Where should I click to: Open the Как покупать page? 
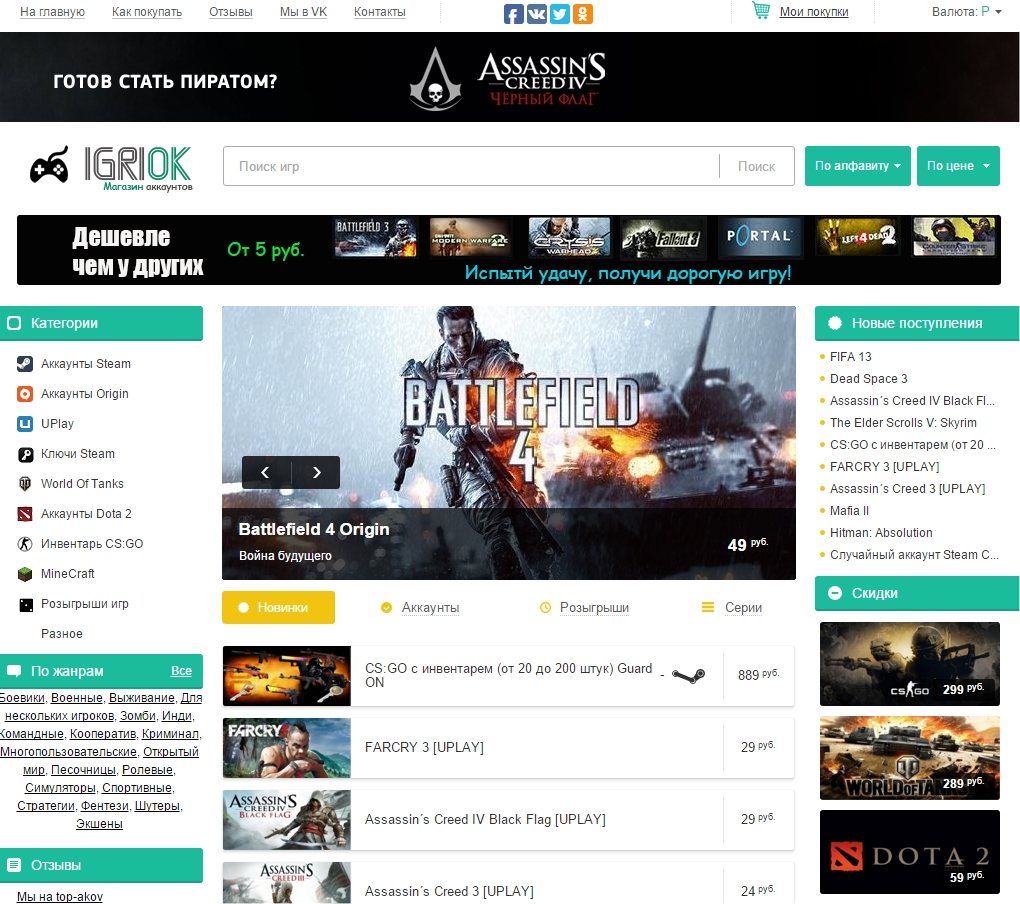click(x=147, y=12)
